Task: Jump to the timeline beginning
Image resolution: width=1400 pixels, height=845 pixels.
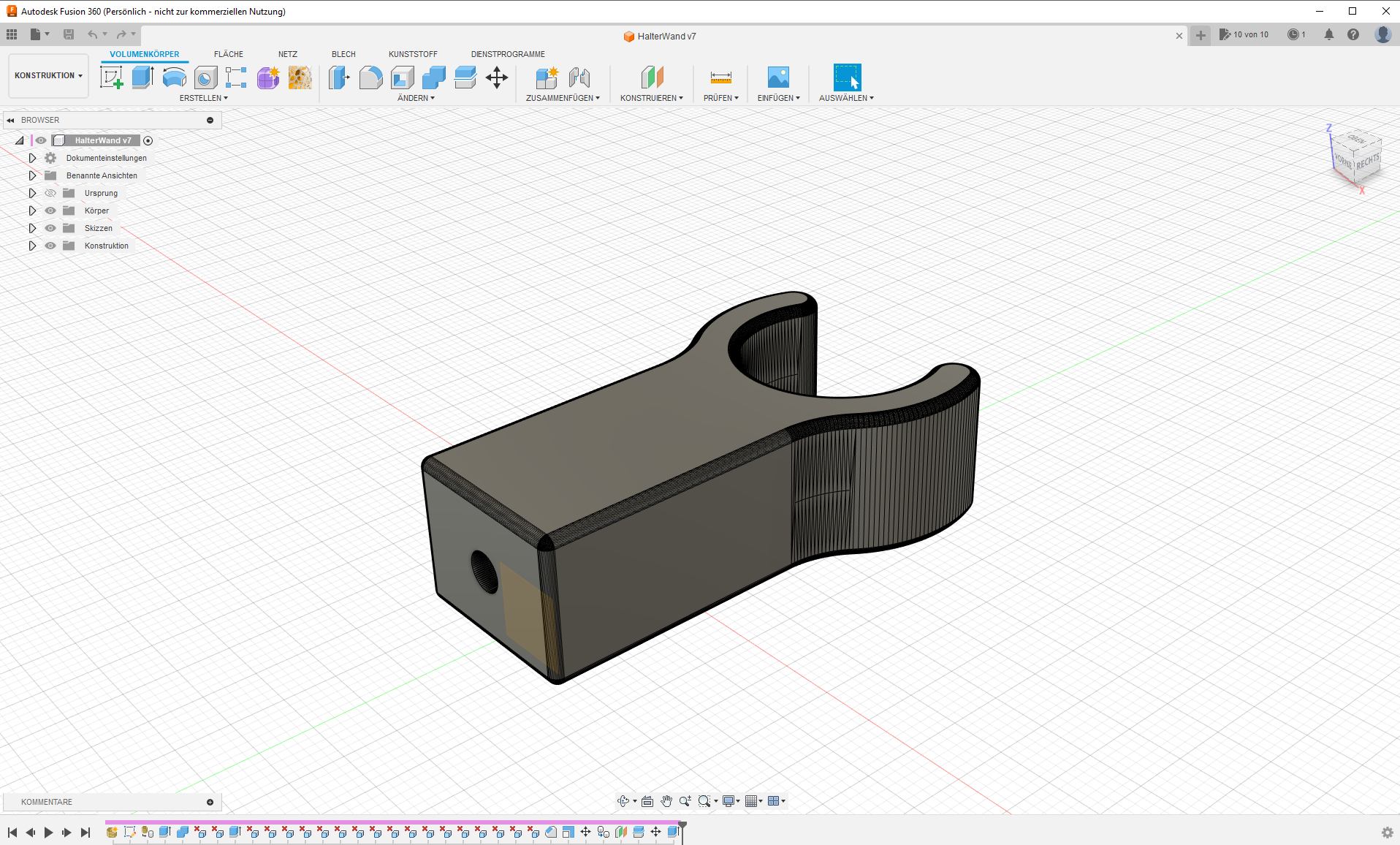Action: (x=12, y=833)
